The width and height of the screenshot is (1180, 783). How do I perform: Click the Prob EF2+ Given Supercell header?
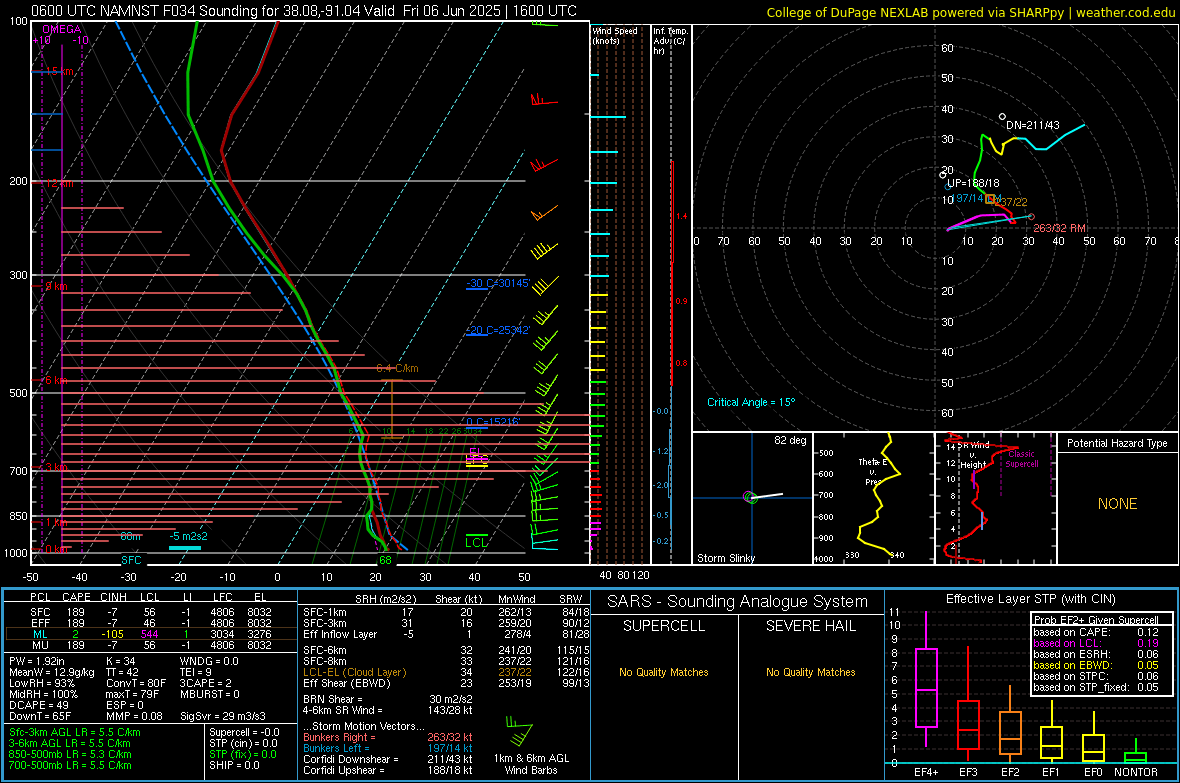pyautogui.click(x=1096, y=620)
